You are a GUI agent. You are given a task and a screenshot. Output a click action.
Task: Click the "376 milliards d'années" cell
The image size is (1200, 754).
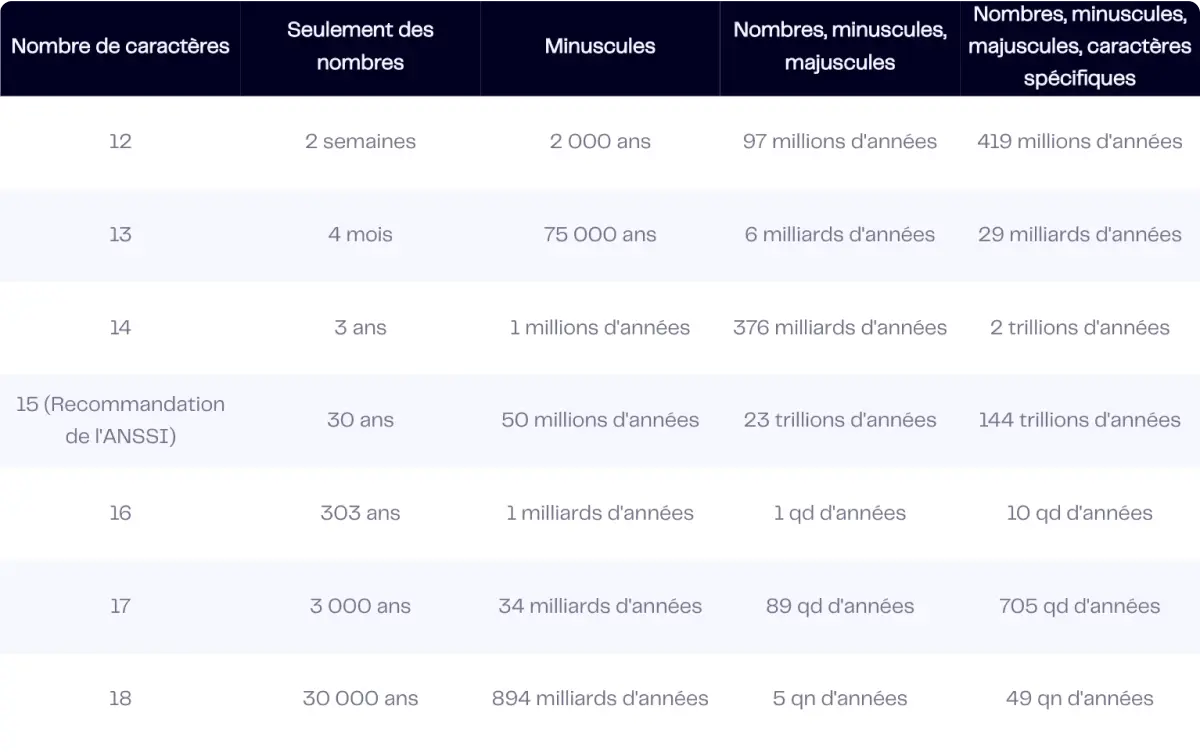coord(840,327)
